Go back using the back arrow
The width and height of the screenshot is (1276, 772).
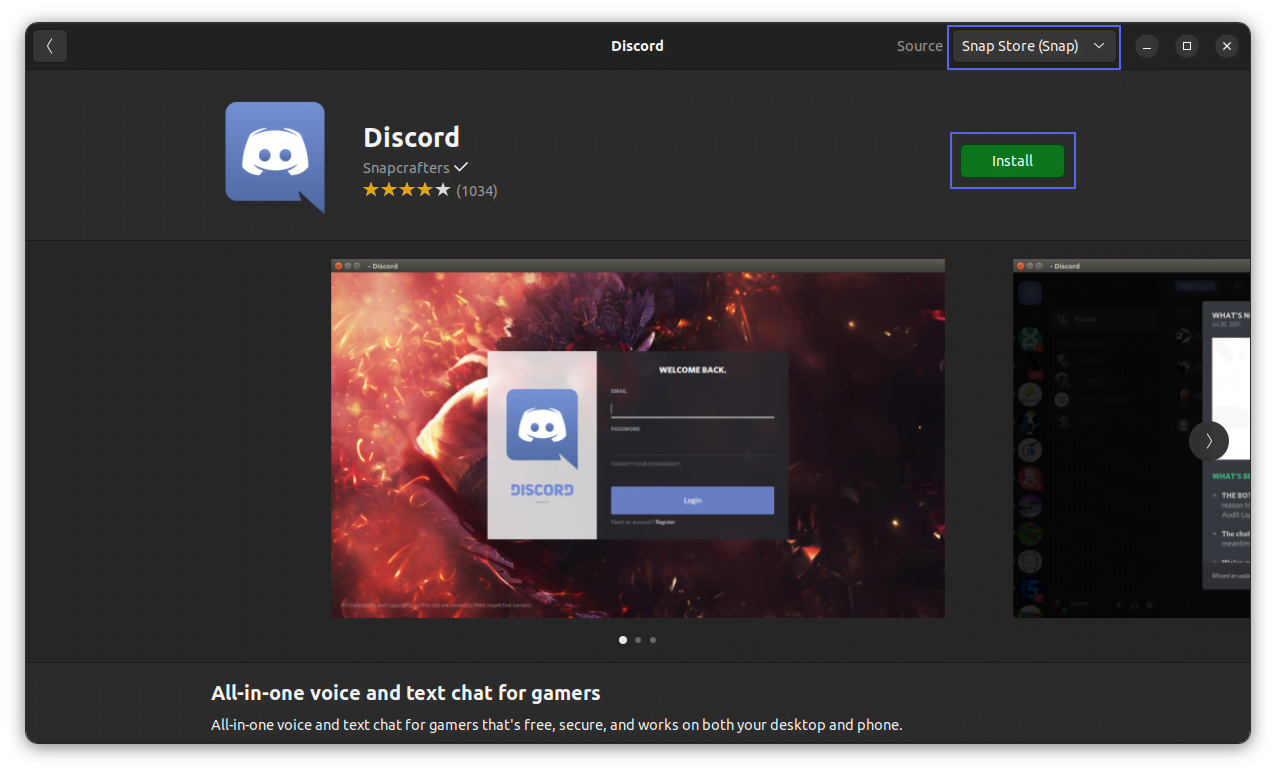(49, 45)
